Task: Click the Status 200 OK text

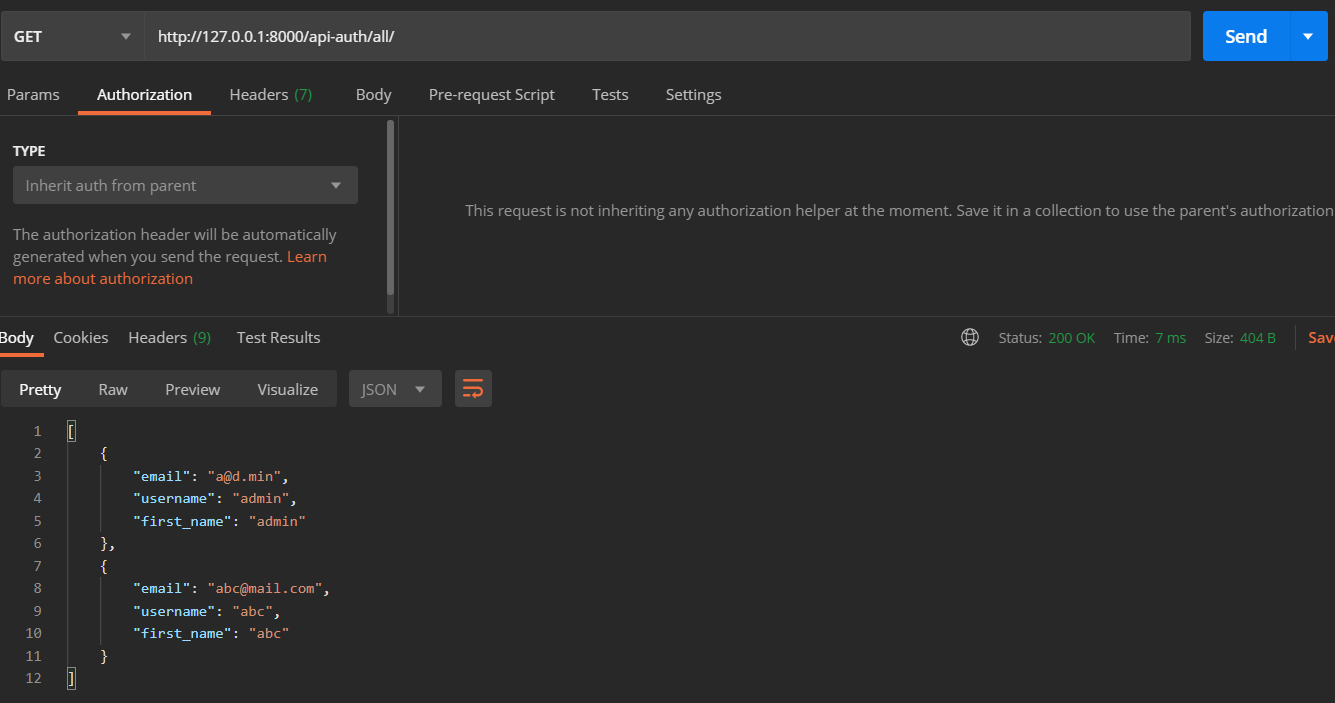Action: 1047,338
